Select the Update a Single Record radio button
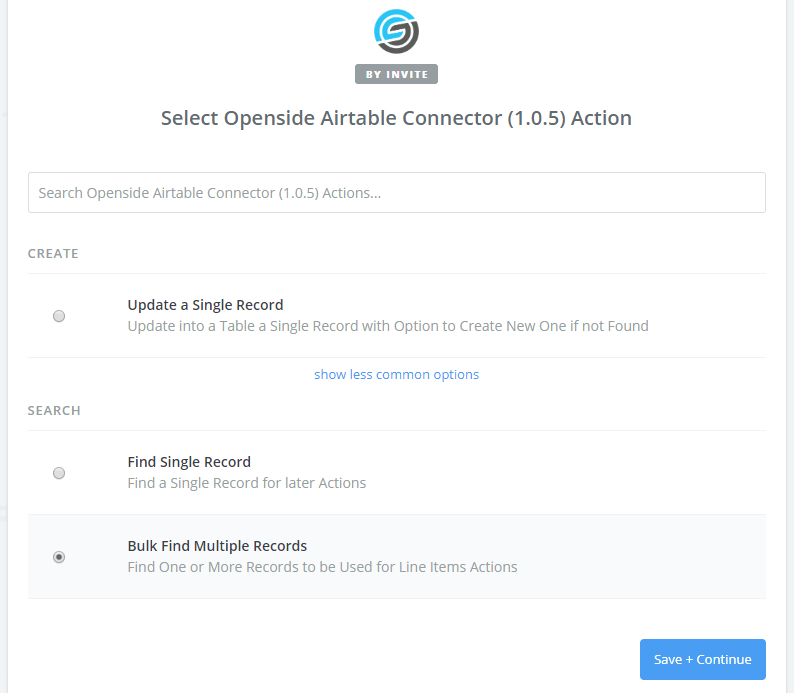794x693 pixels. point(59,316)
